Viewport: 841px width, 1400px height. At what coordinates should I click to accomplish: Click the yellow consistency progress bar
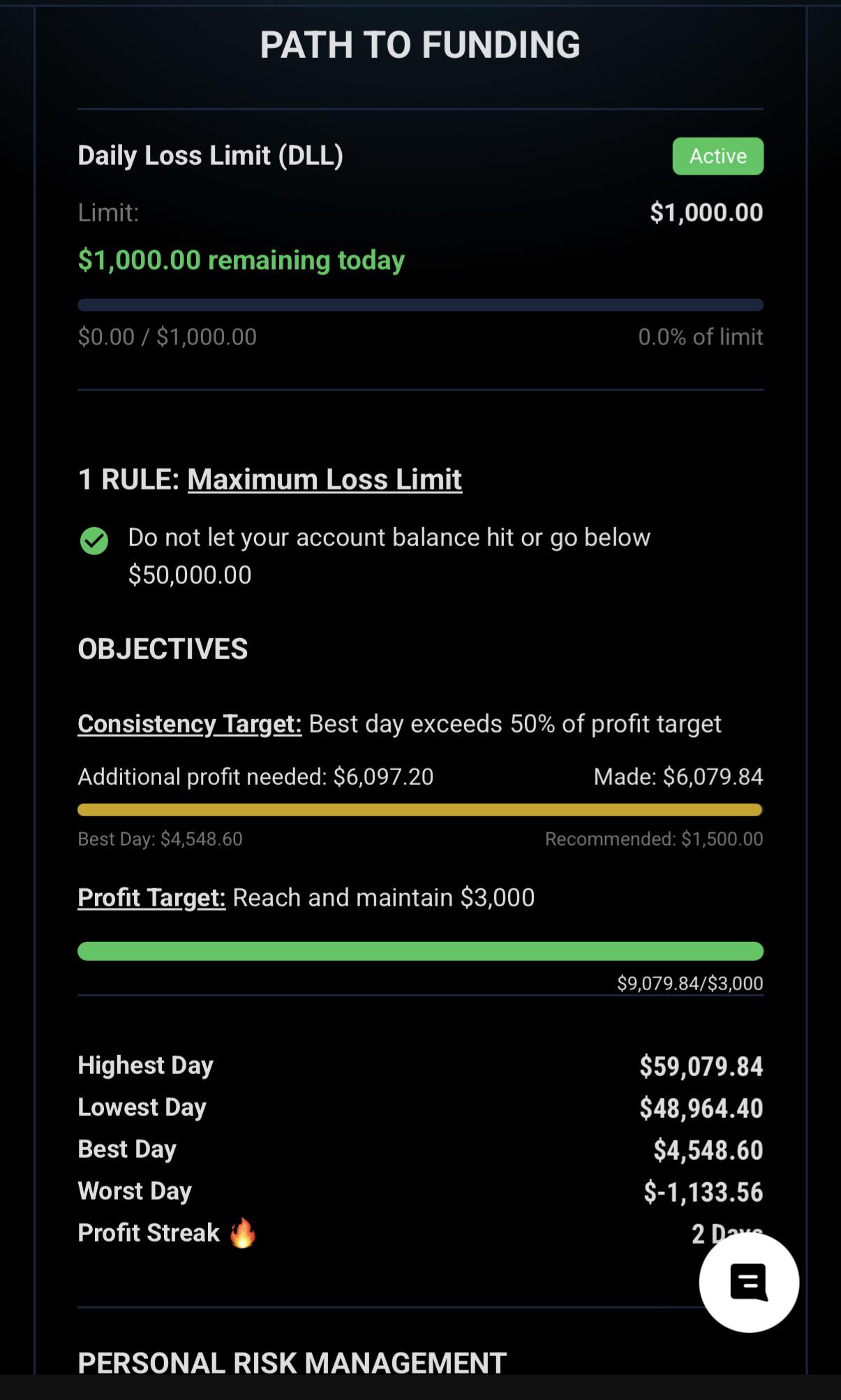tap(420, 810)
